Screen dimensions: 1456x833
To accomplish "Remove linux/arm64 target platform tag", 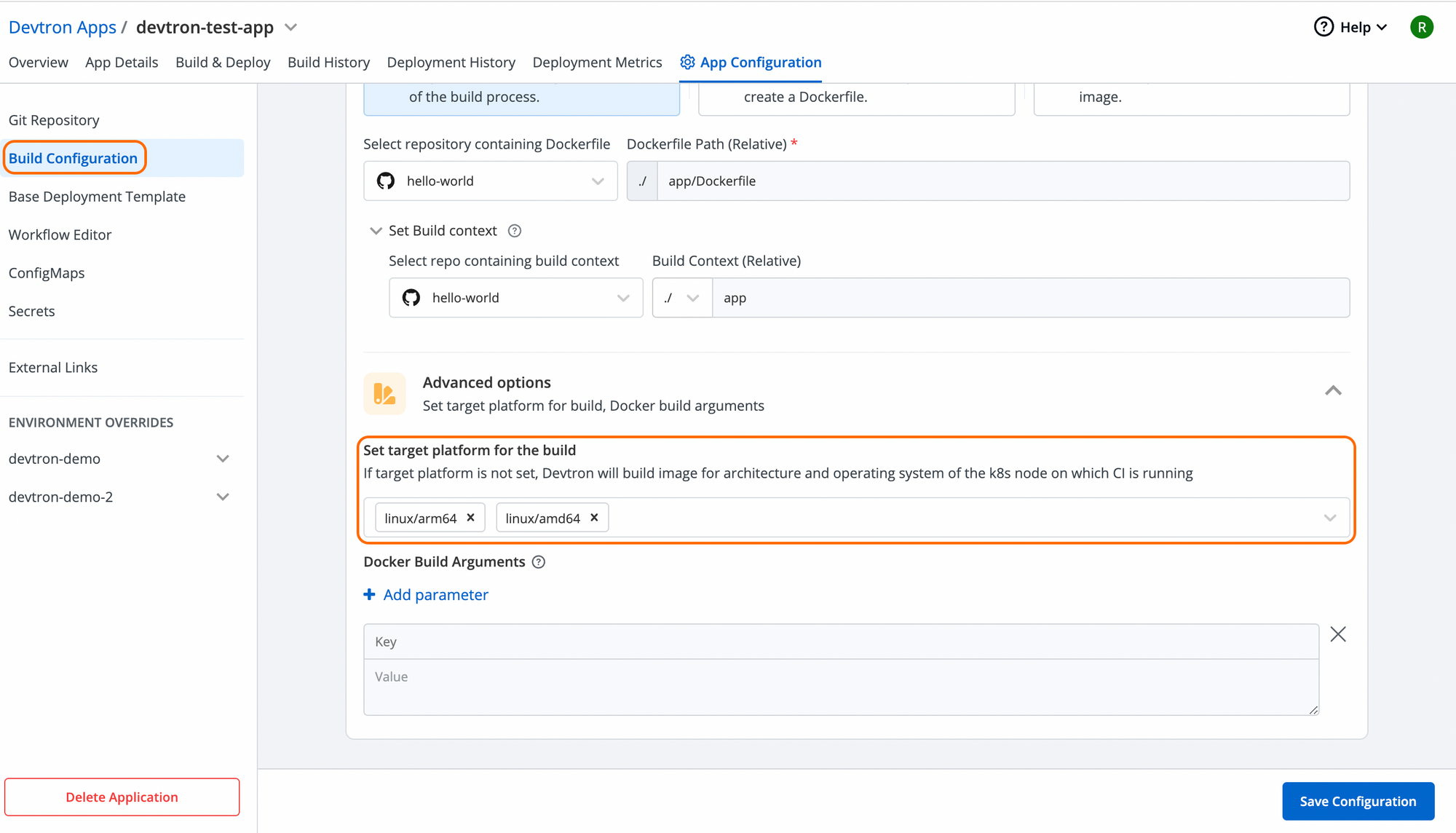I will click(470, 518).
